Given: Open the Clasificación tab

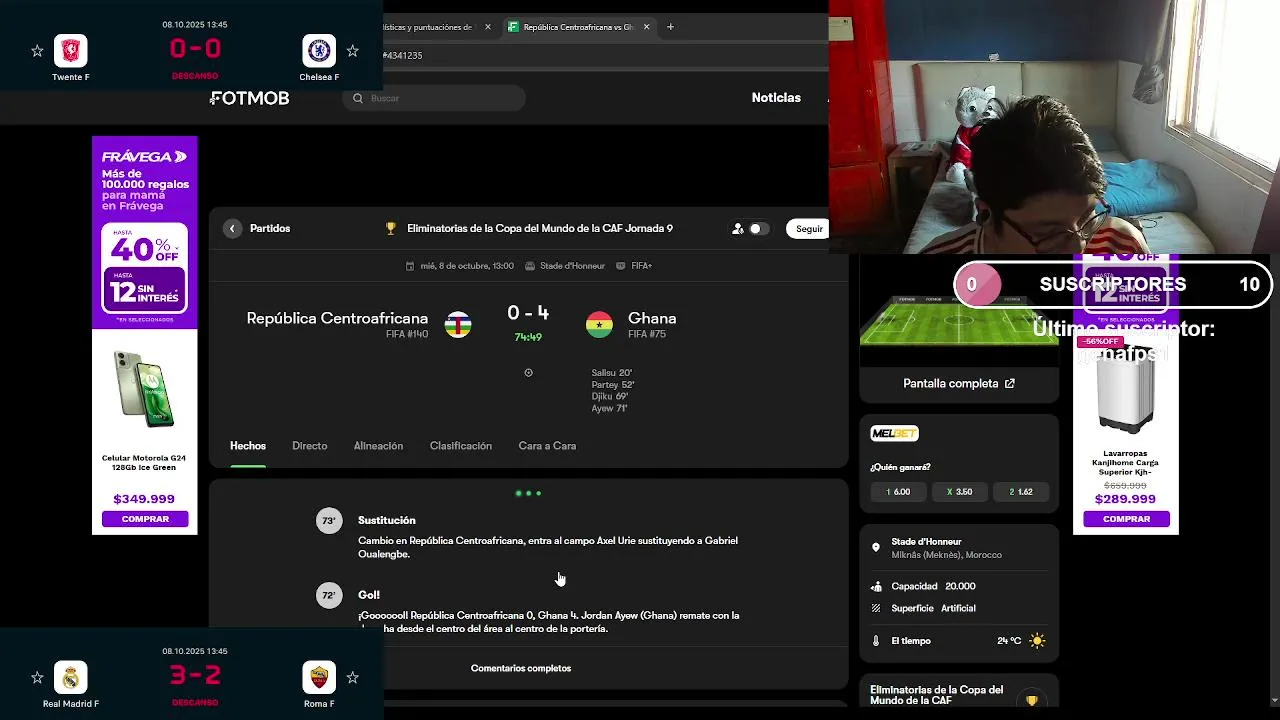Looking at the screenshot, I should tap(460, 446).
